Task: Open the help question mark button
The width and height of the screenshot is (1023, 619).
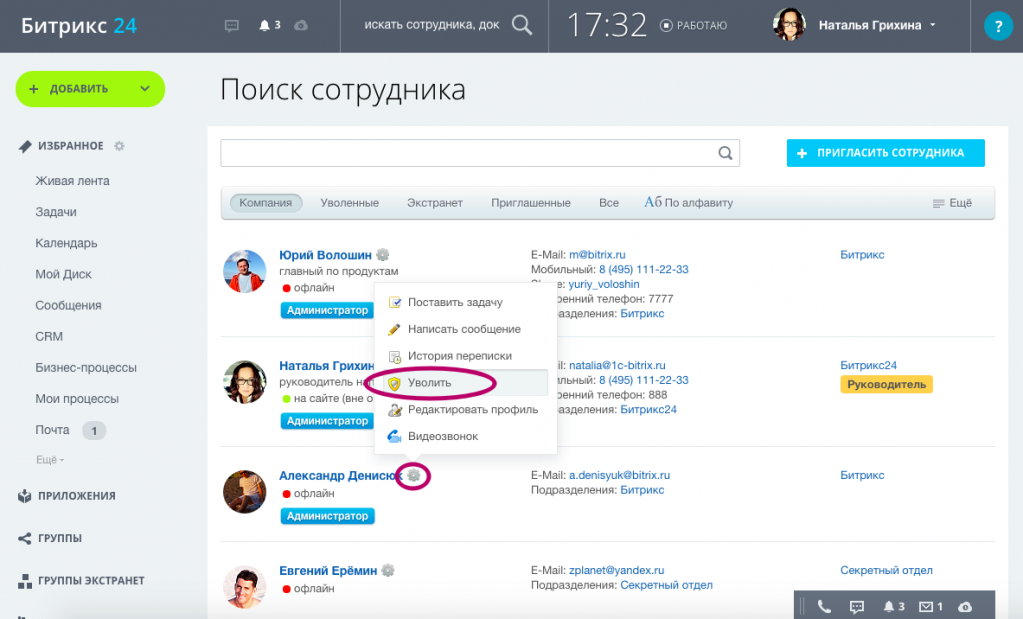Action: click(x=998, y=26)
